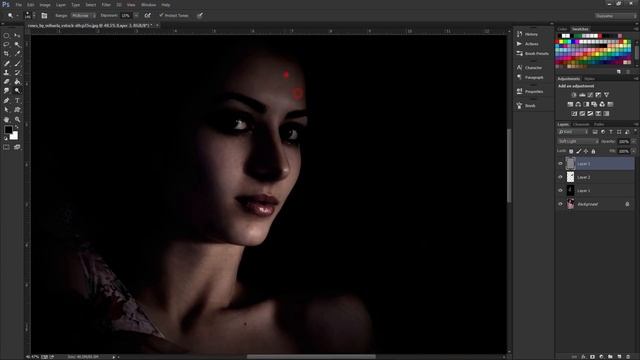Viewport: 640px width, 360px height.
Task: Switch to the Paths tab
Action: [x=599, y=124]
